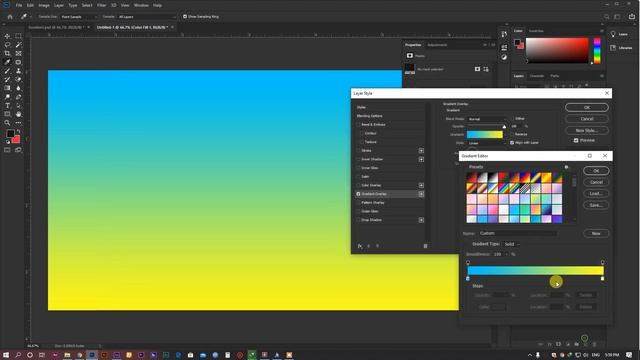Select the History Brush tool
640x360 pixels.
tap(7, 80)
